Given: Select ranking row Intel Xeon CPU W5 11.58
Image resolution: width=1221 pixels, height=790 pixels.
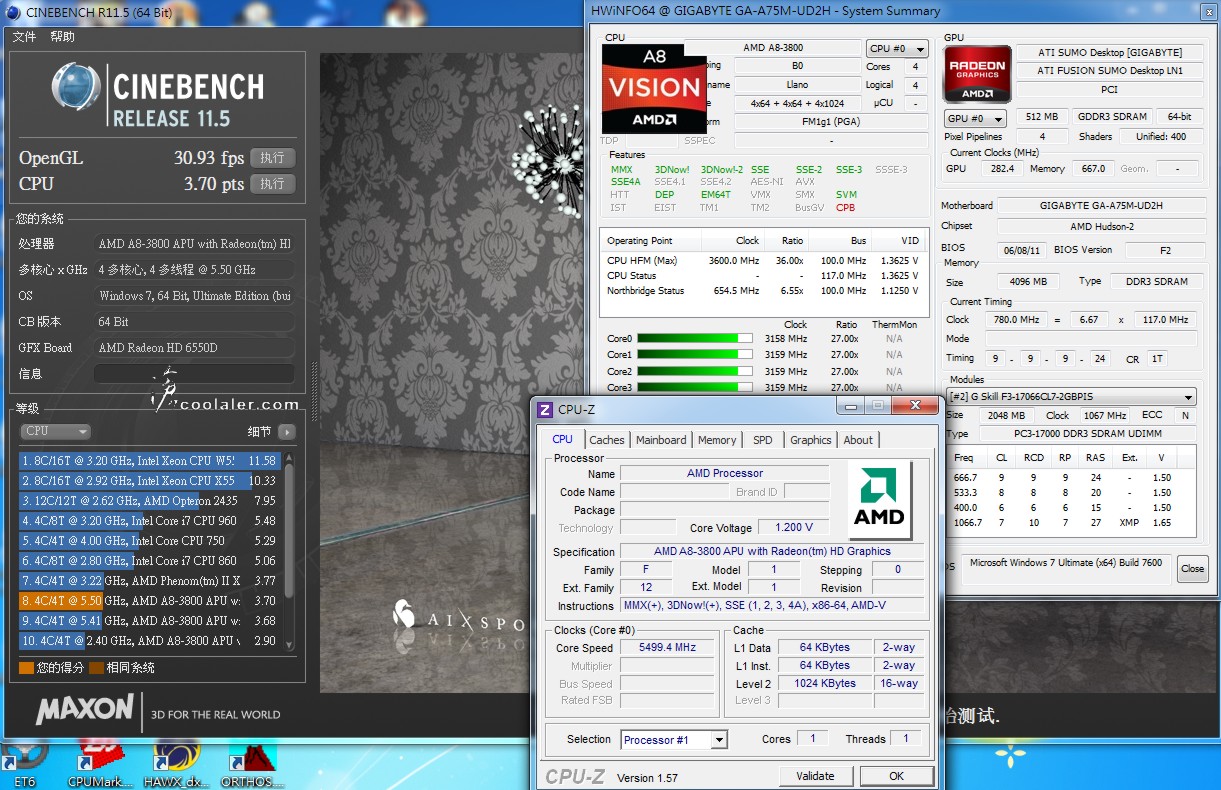Looking at the screenshot, I should point(149,461).
